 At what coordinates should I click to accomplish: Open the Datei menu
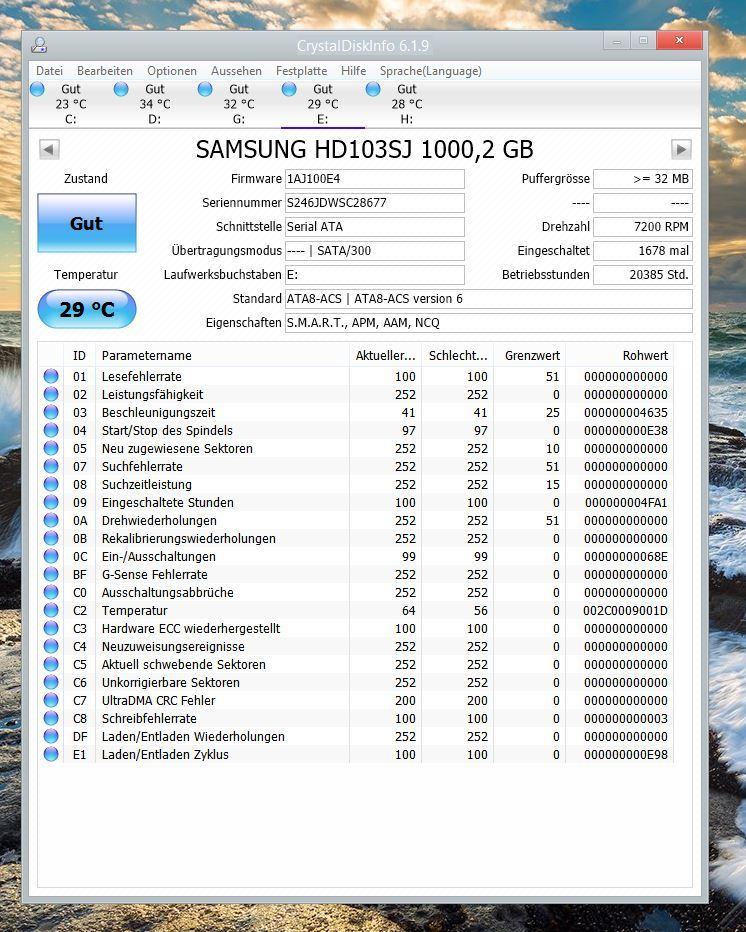tap(49, 71)
